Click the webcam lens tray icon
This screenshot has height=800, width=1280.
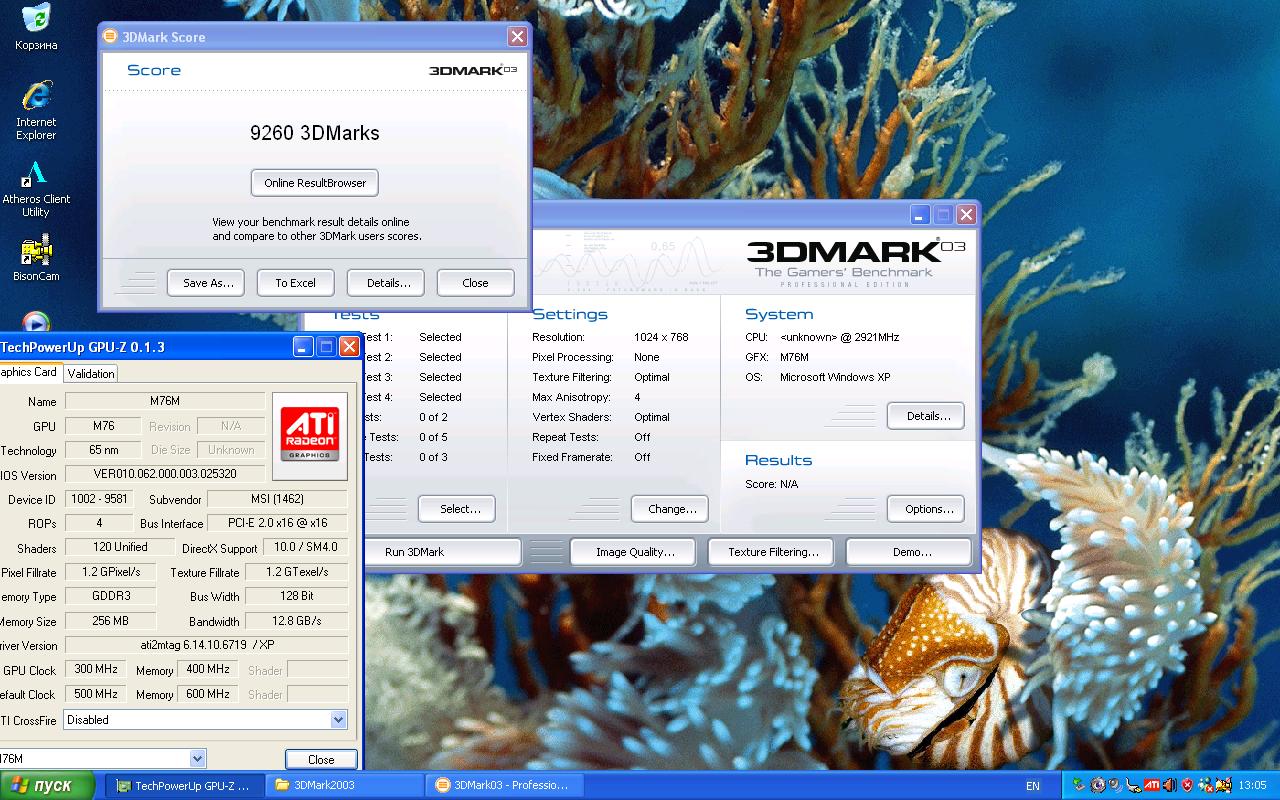click(x=1098, y=785)
